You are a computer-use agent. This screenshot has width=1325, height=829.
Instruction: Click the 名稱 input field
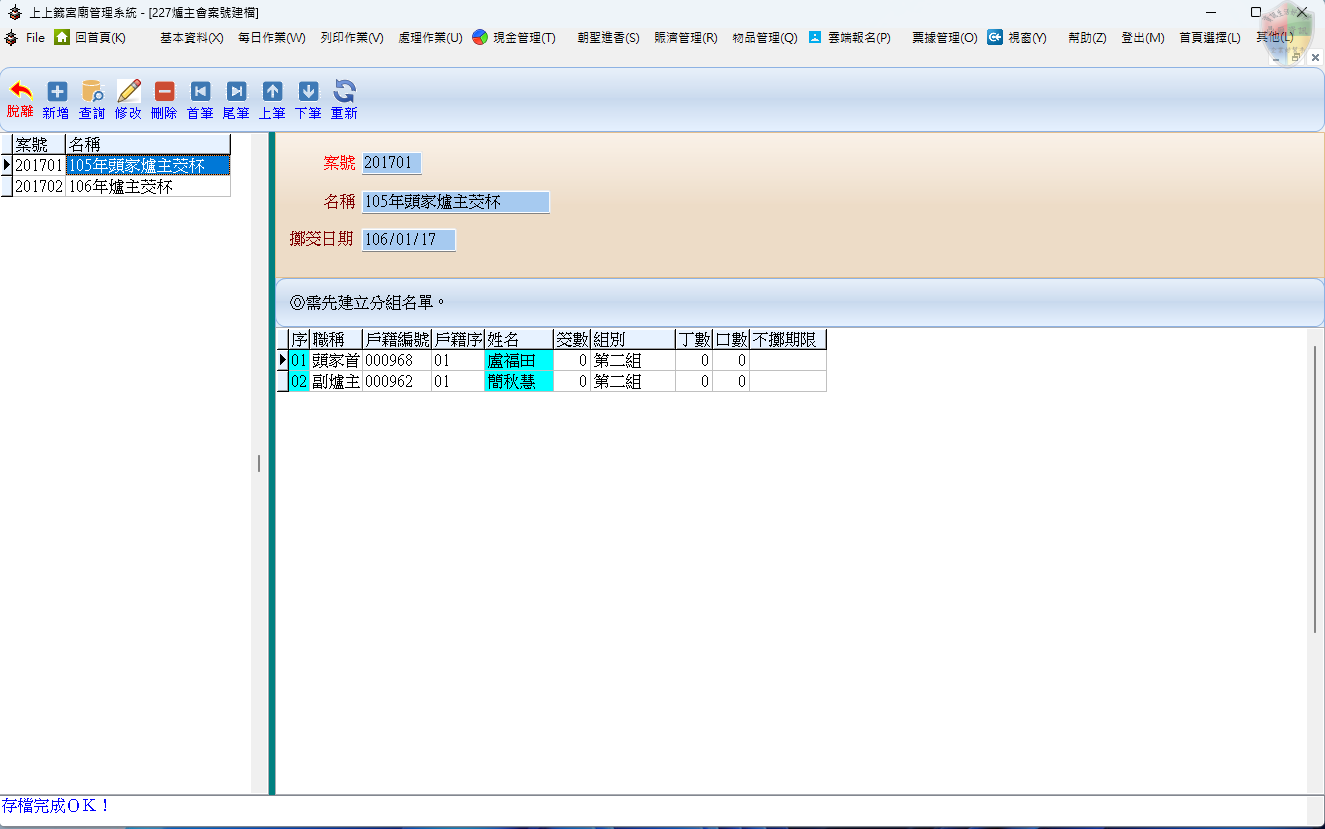[455, 202]
